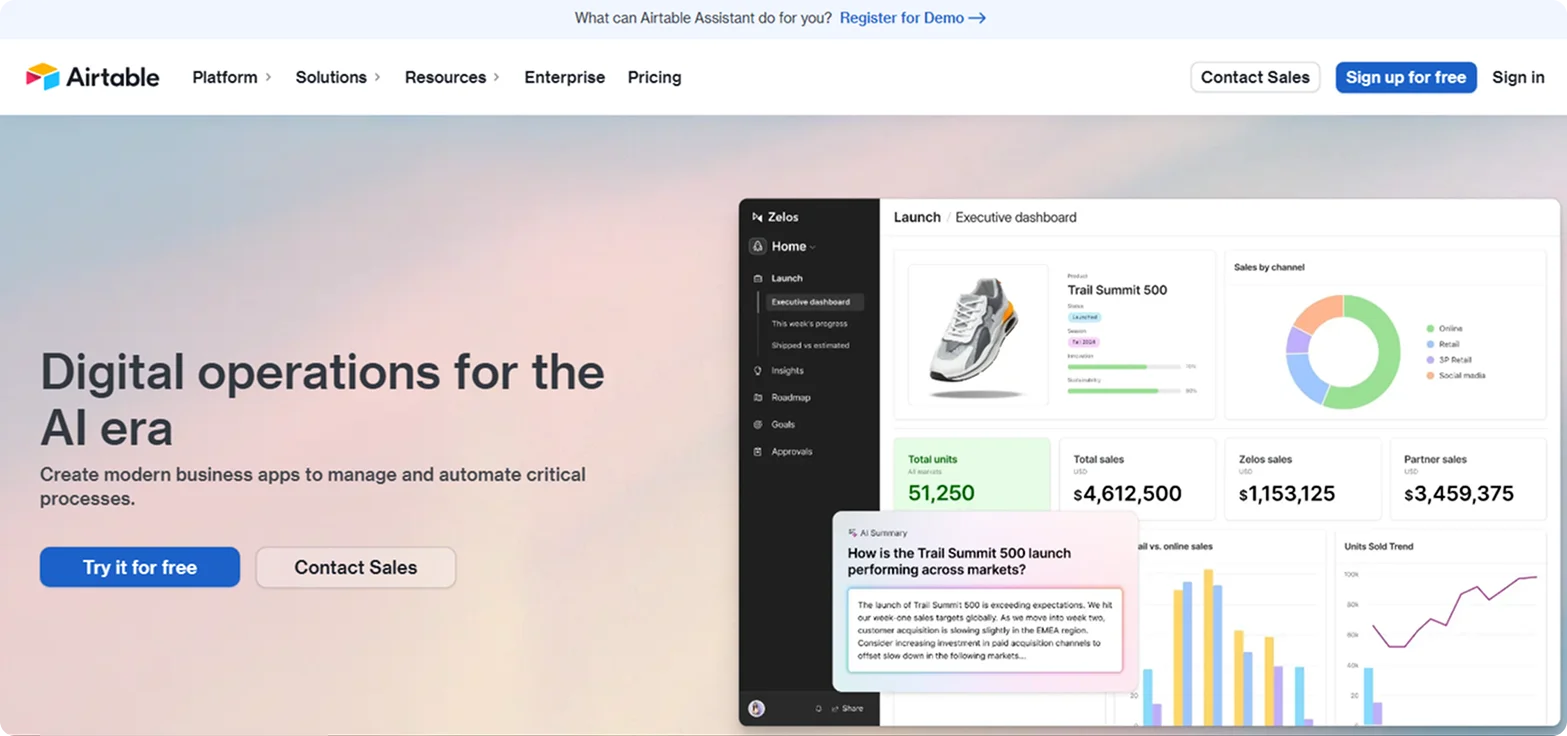Click the Total units value 51,250

(x=941, y=493)
